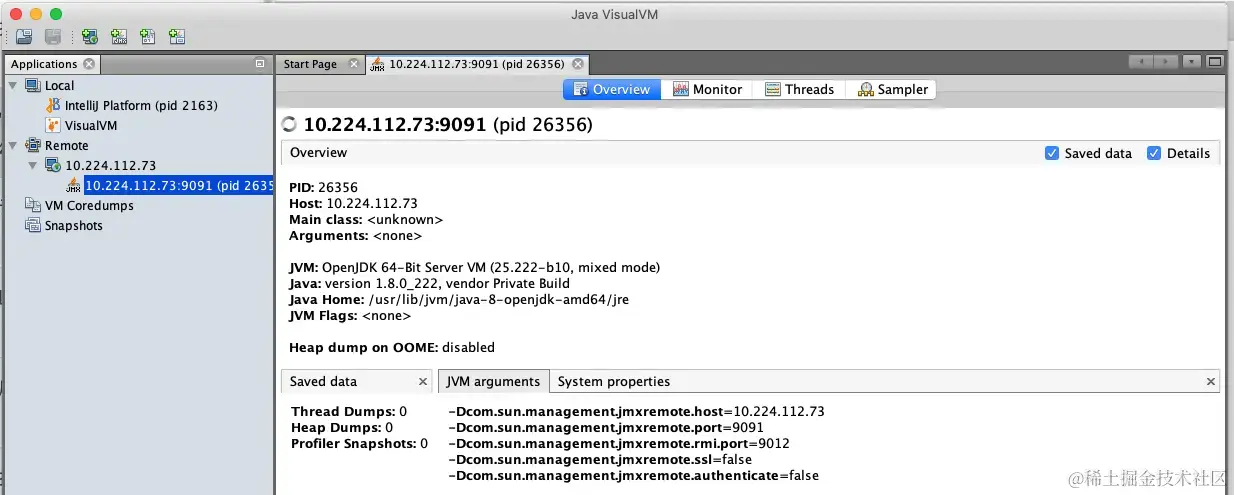
Task: Click the Thread Dumps: 0 entry
Action: click(x=349, y=411)
